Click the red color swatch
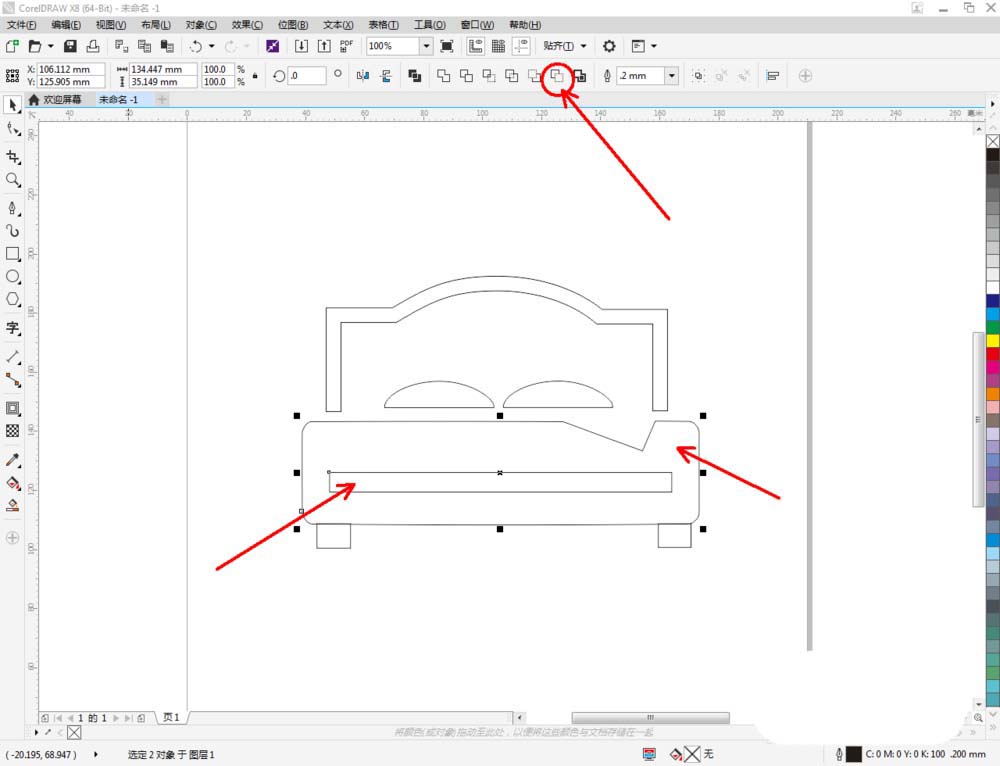 pos(992,354)
